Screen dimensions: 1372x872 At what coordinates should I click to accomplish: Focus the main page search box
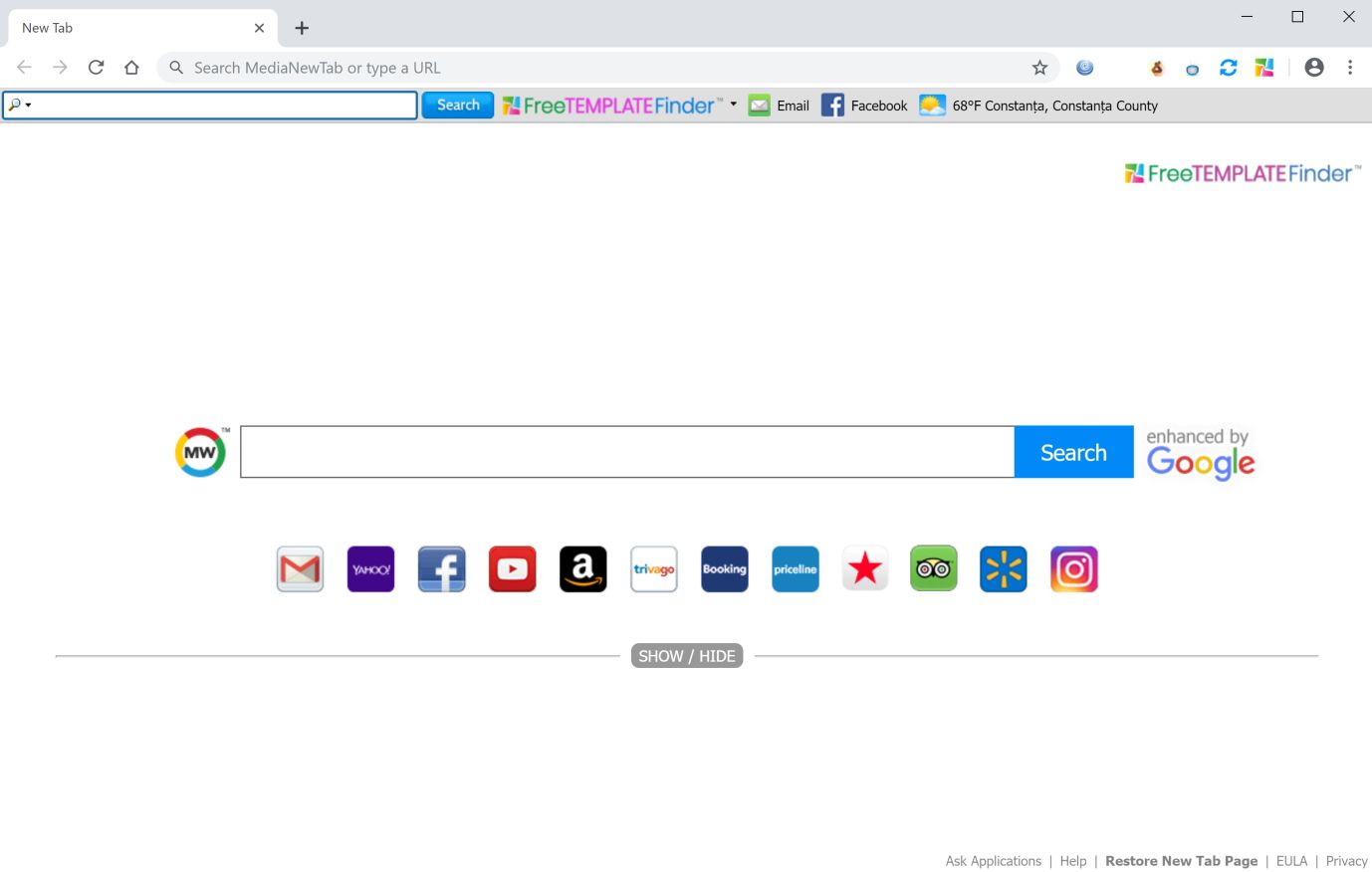627,452
